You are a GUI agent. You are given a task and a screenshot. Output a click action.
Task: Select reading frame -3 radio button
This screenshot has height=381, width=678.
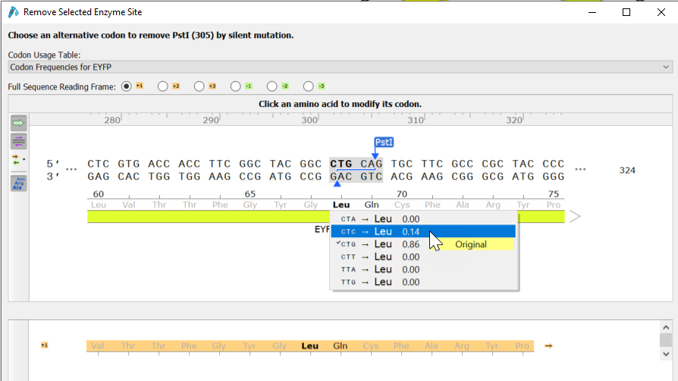point(308,86)
